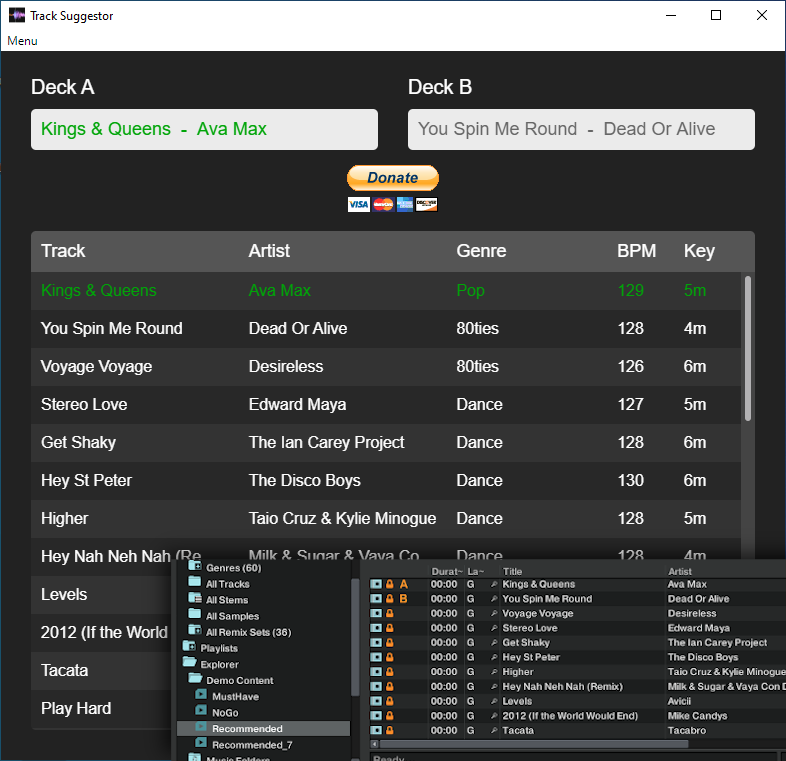Click lock icon on Hey St Peter browser row

coord(389,657)
